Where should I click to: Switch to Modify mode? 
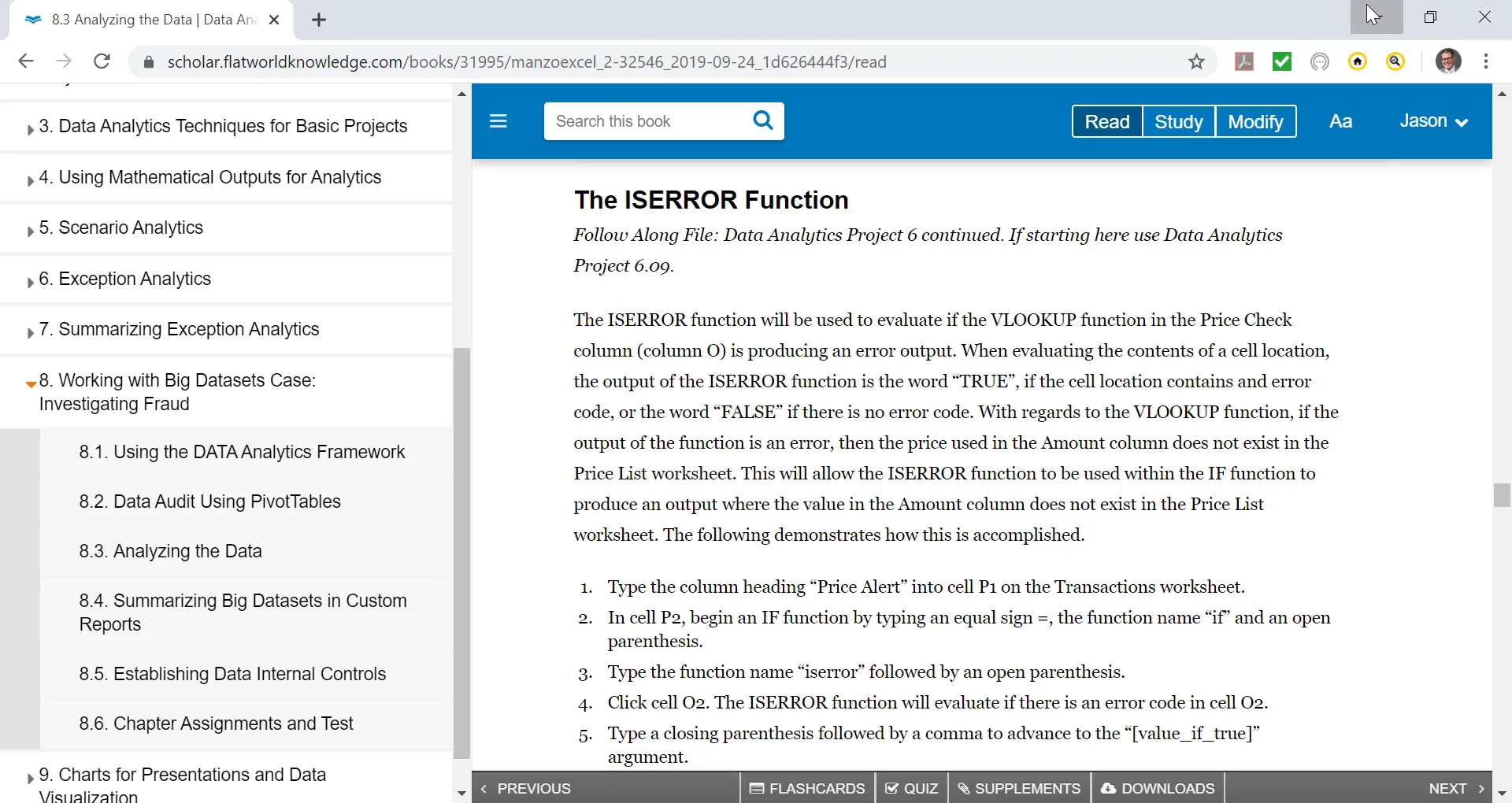click(1256, 121)
